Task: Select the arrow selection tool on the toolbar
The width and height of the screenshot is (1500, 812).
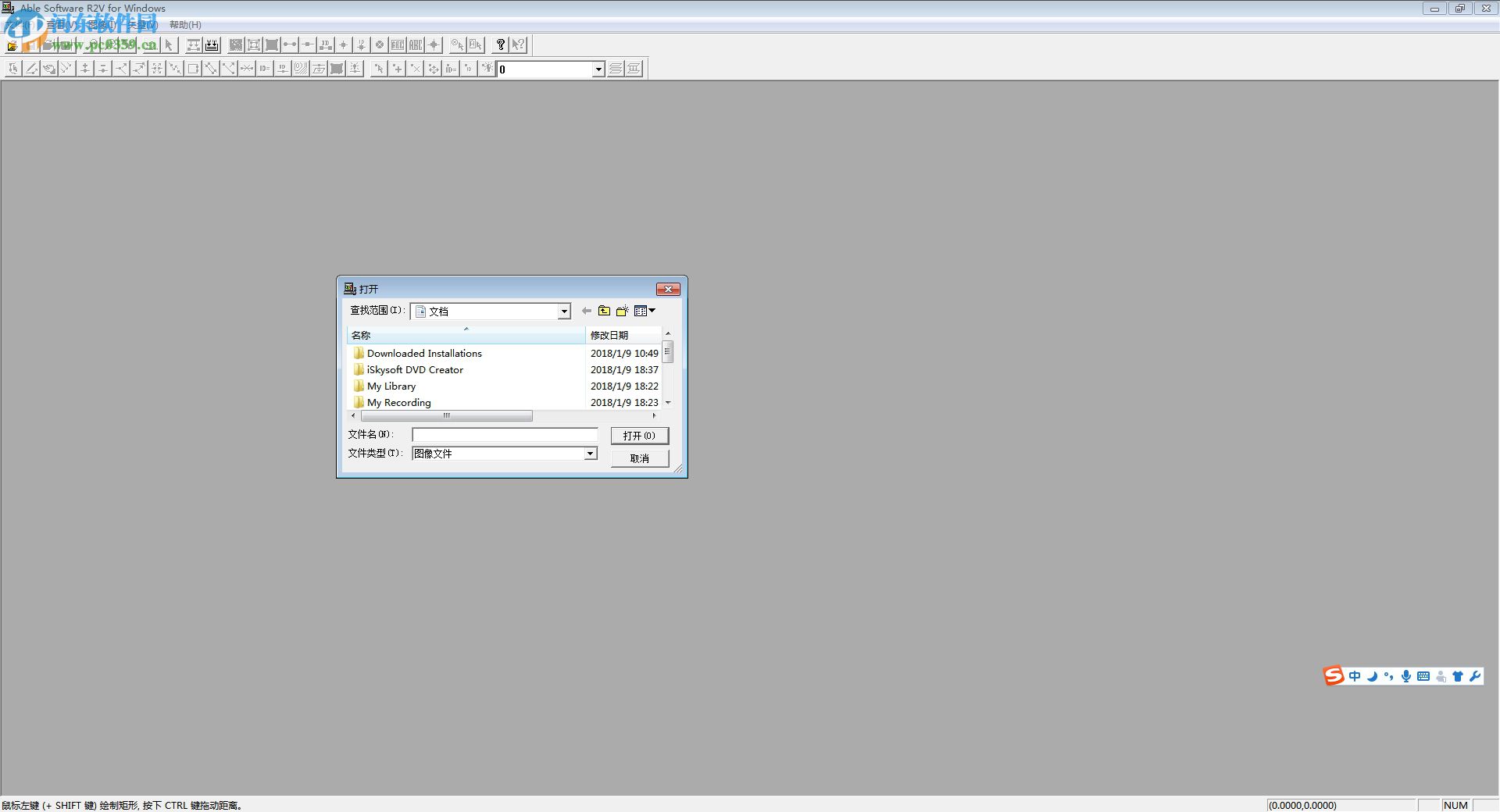Action: point(169,45)
